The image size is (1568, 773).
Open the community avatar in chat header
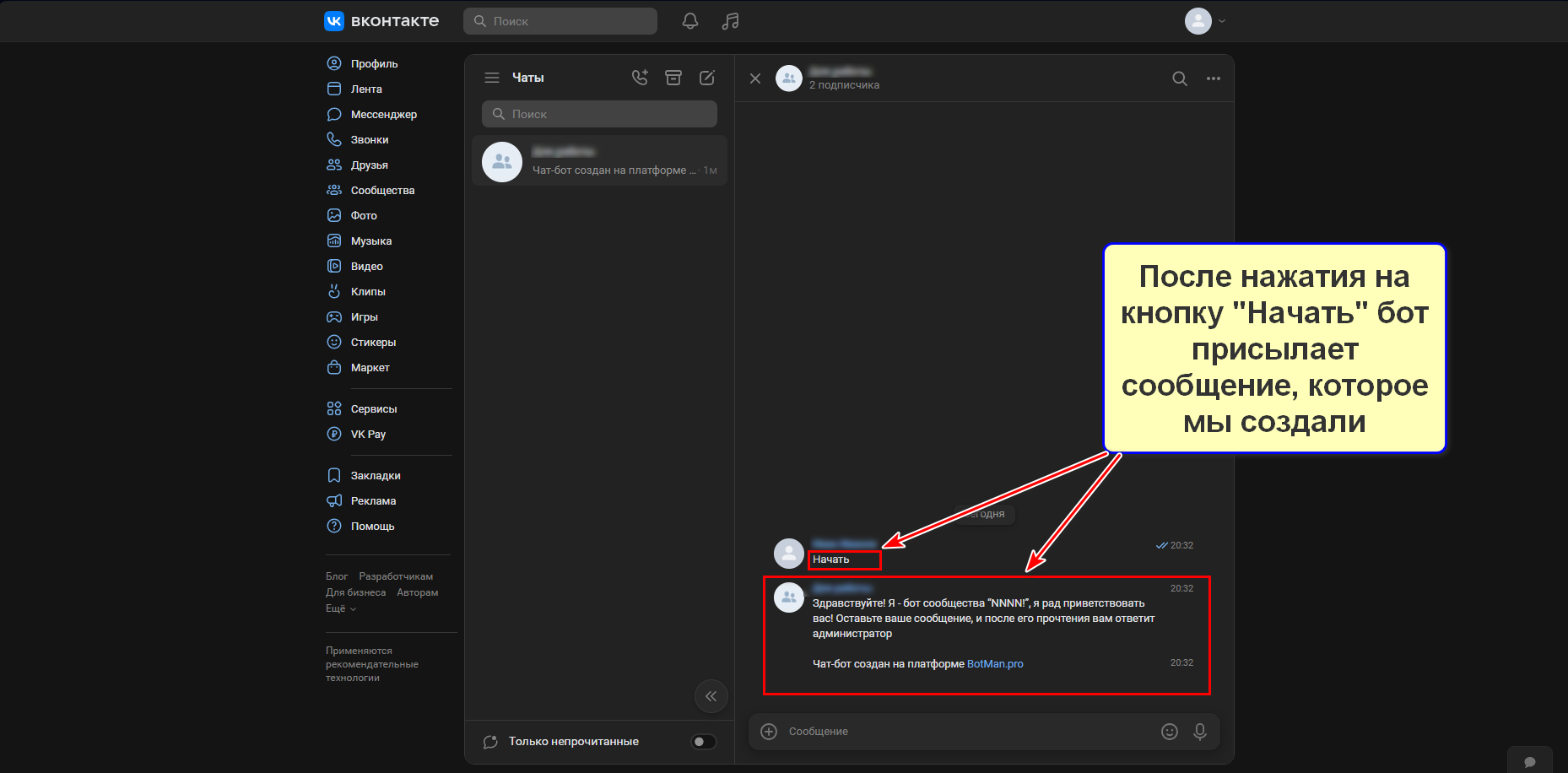pyautogui.click(x=789, y=78)
